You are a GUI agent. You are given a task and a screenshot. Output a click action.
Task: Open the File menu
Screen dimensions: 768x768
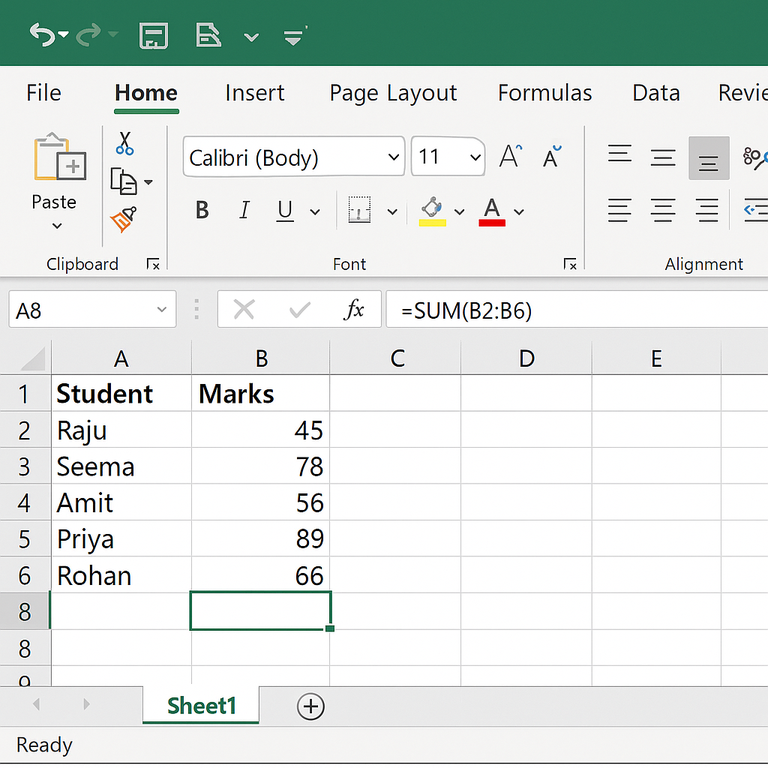44,93
